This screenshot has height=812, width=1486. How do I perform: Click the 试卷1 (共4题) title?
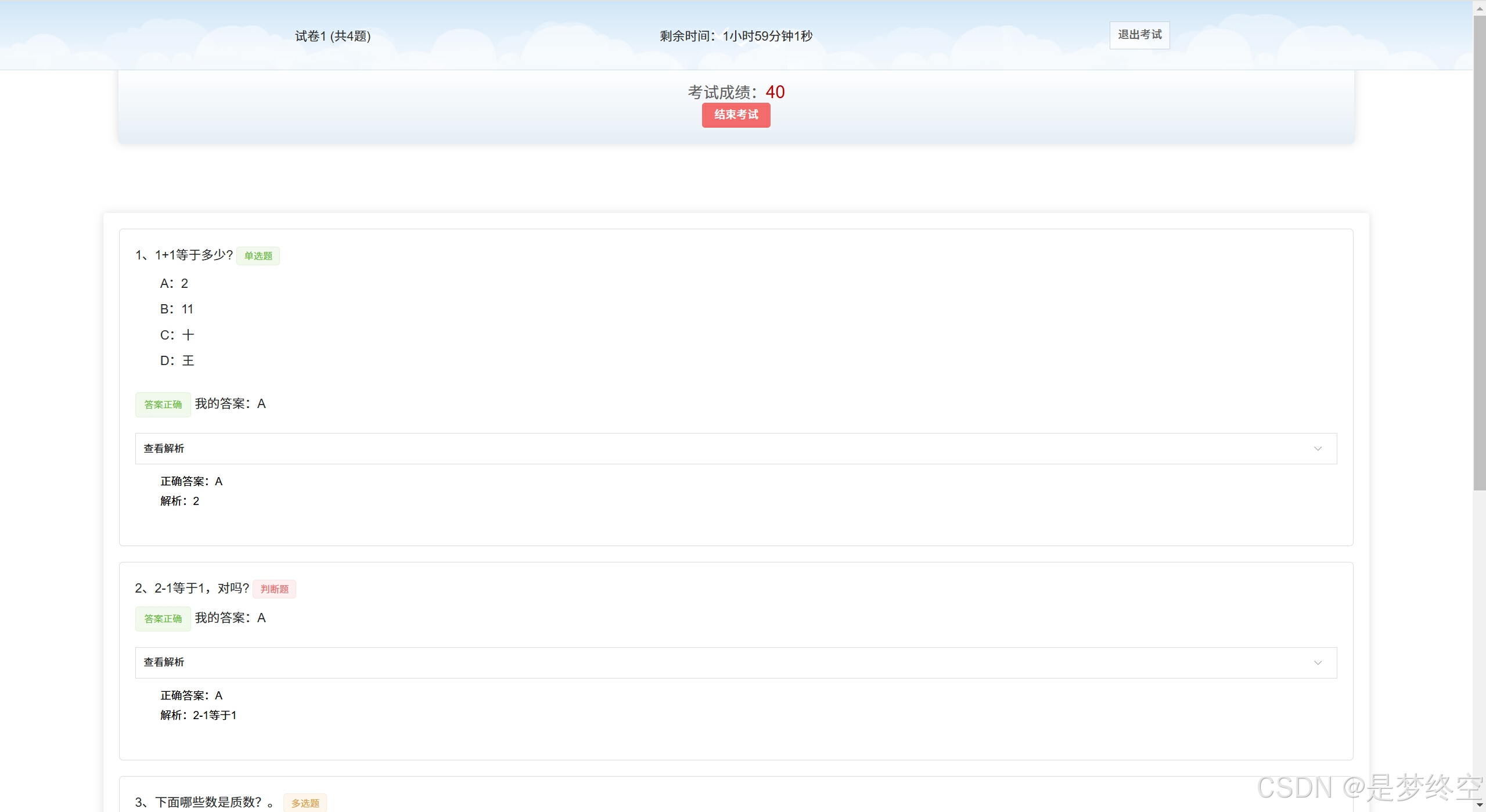[333, 36]
